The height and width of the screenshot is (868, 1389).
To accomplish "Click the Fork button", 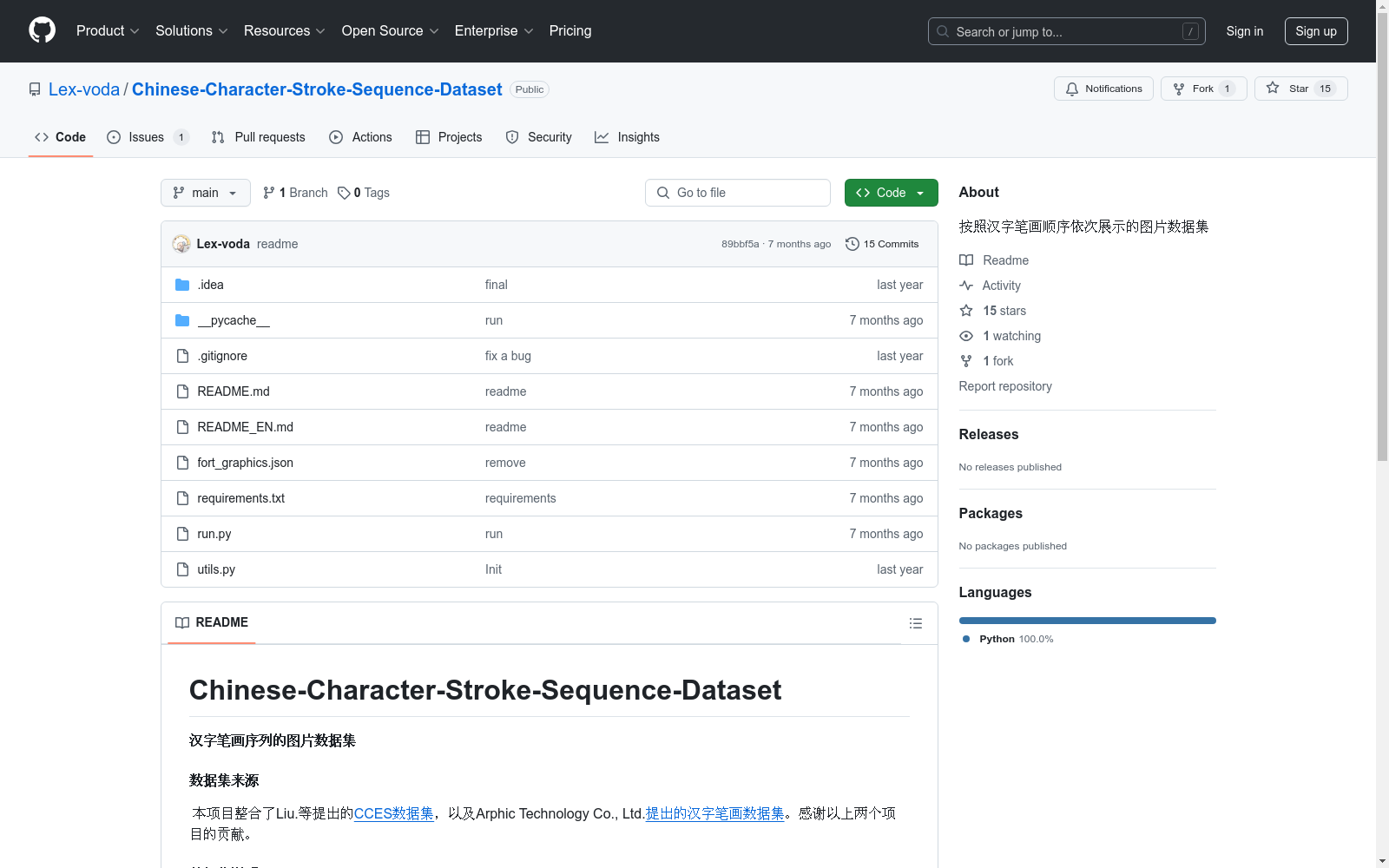I will point(1203,89).
